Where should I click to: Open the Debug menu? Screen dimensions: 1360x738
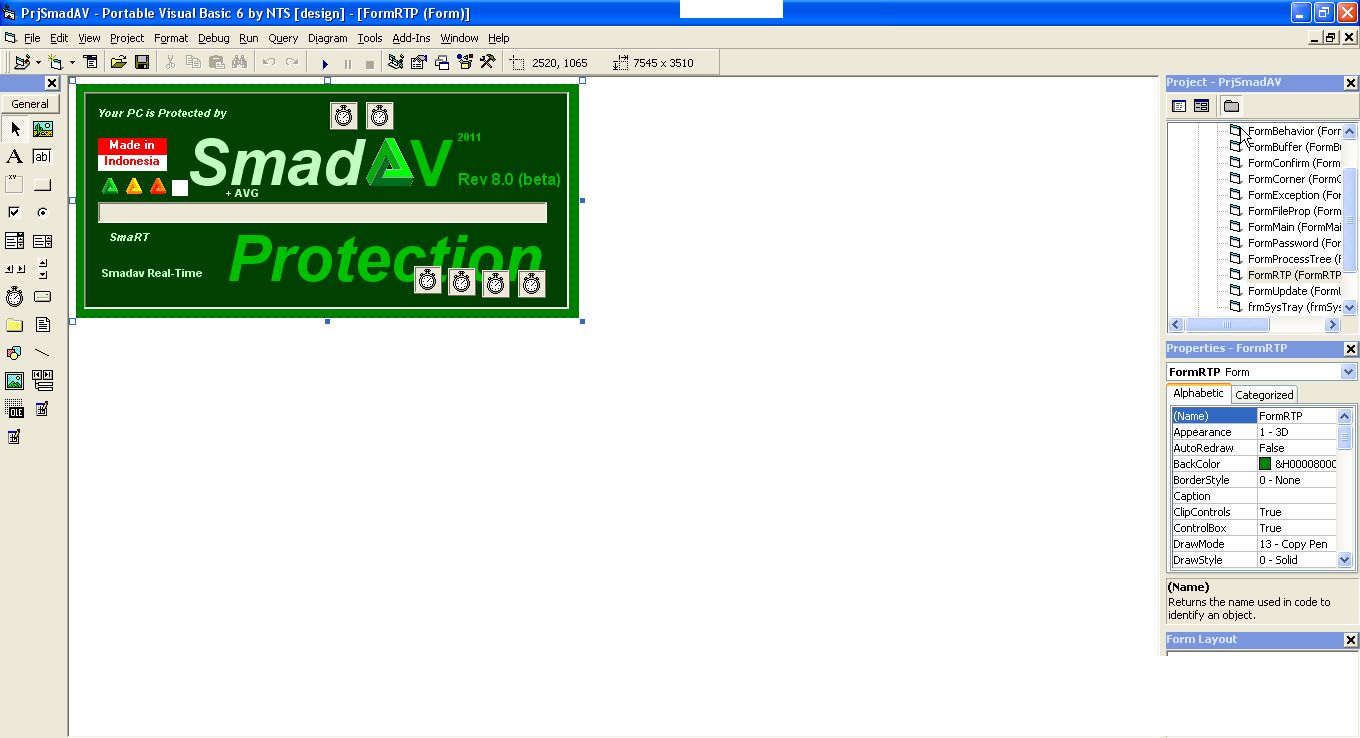(214, 38)
